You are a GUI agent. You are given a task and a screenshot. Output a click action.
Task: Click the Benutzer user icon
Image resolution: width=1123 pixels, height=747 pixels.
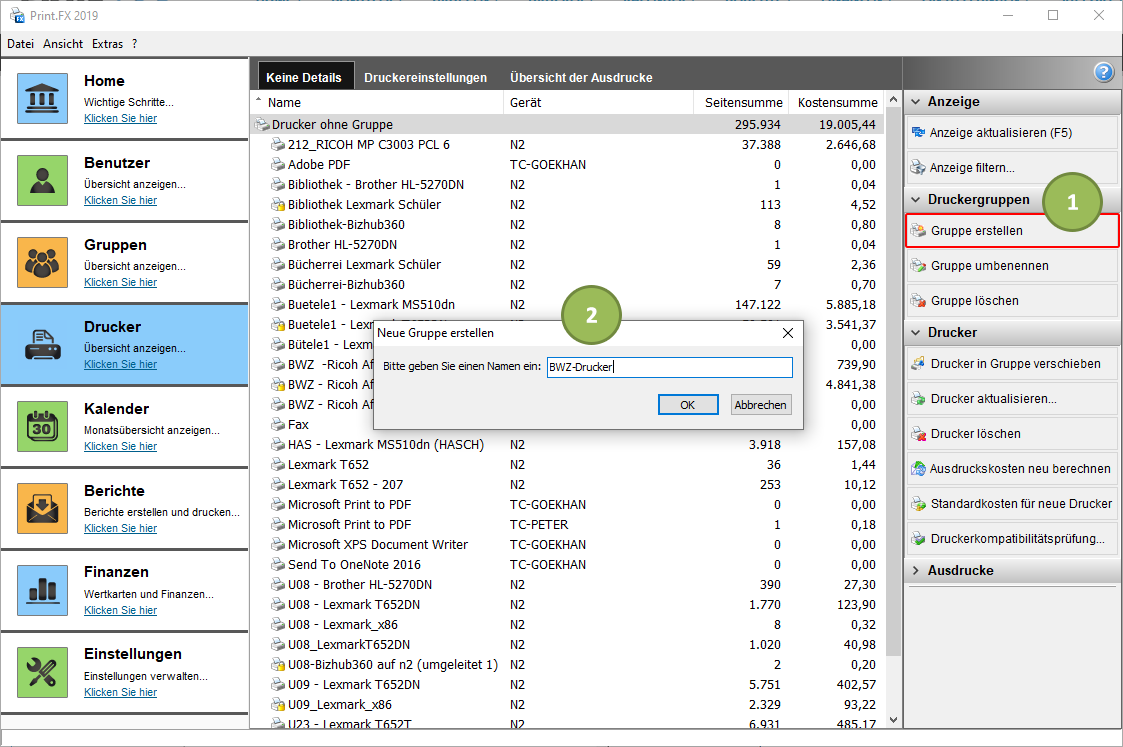[42, 180]
